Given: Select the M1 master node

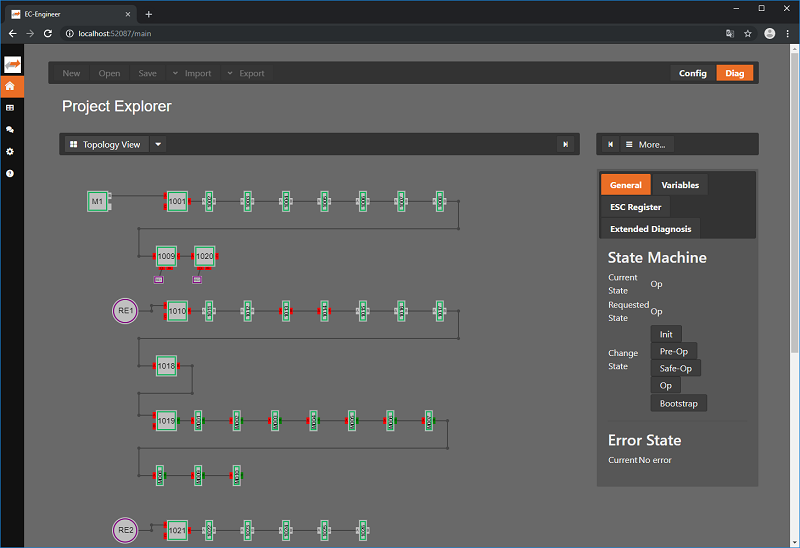Looking at the screenshot, I should coord(97,202).
